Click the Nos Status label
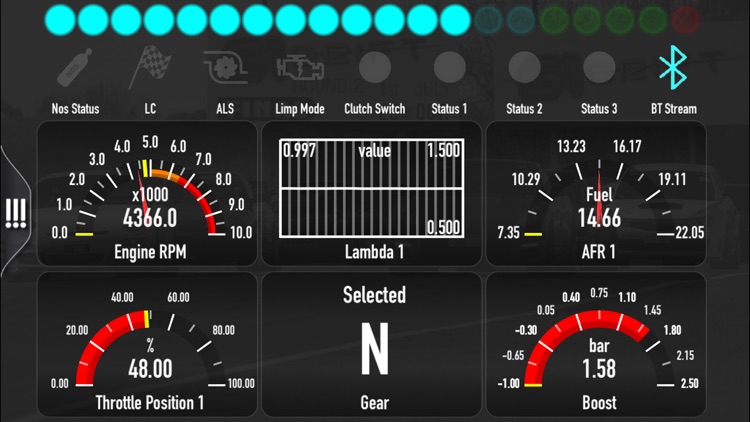 coord(76,109)
